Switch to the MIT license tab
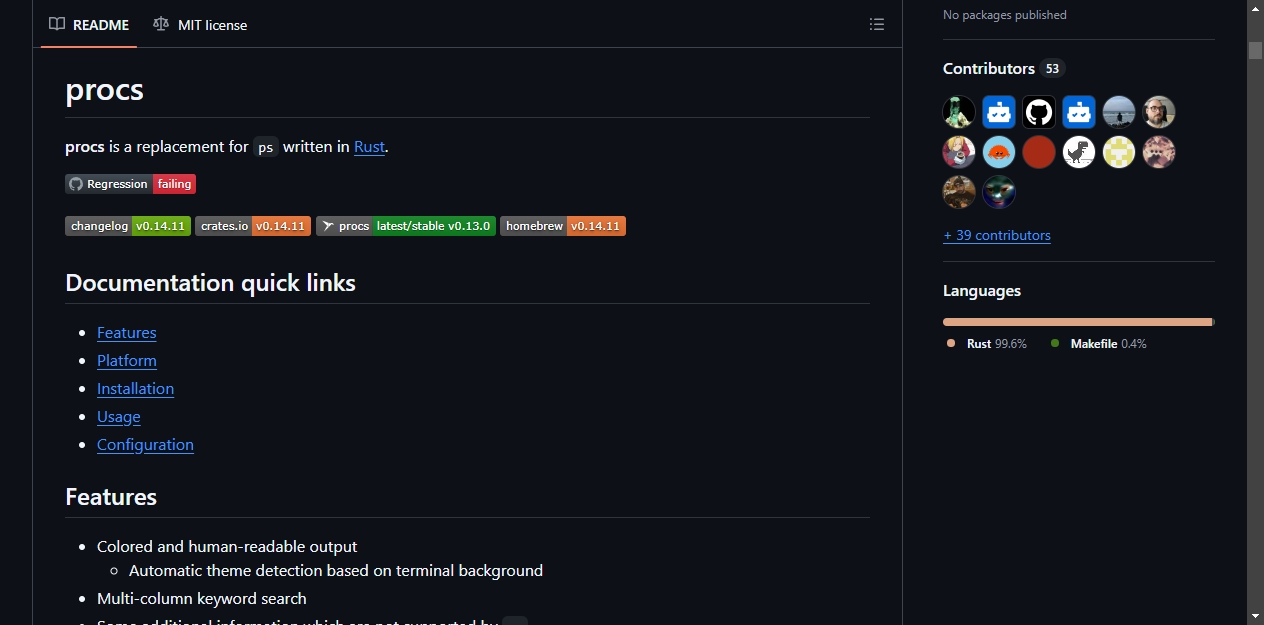The width and height of the screenshot is (1264, 625). (x=200, y=24)
